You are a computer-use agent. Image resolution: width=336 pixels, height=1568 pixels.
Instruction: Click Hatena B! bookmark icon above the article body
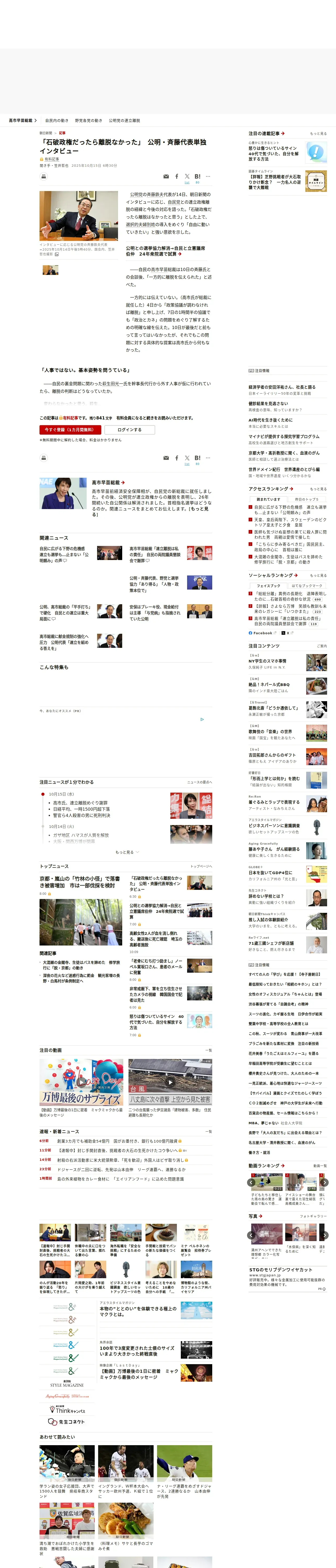coord(198,176)
